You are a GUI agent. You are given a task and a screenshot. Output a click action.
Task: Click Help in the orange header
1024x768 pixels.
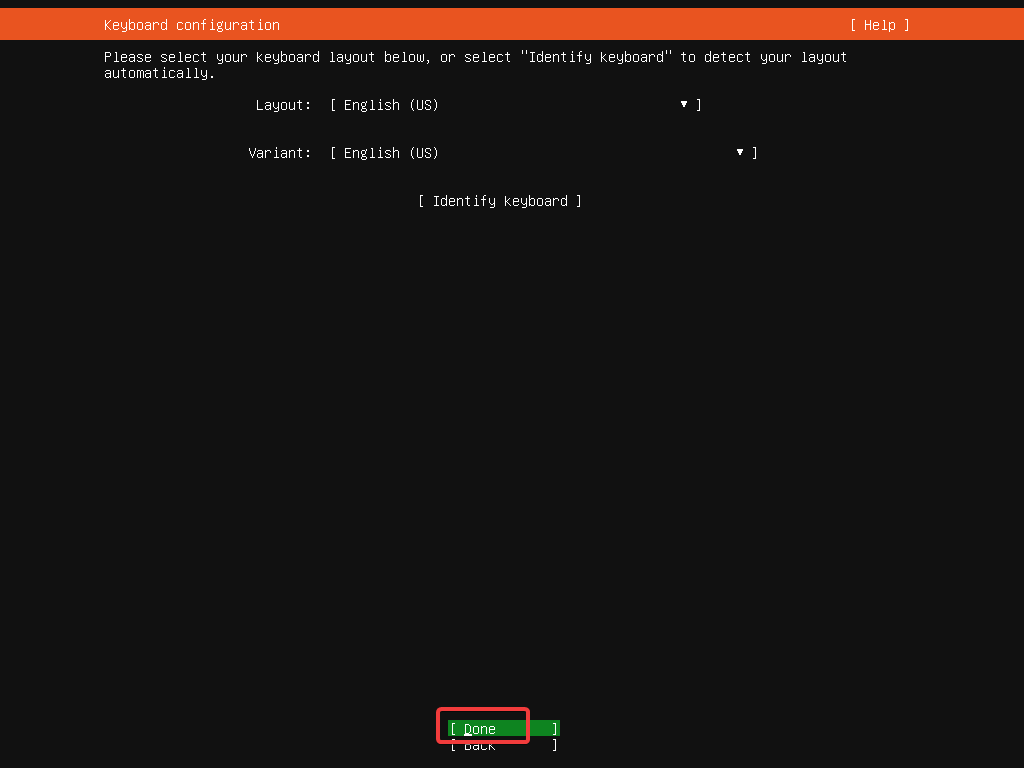coord(878,24)
